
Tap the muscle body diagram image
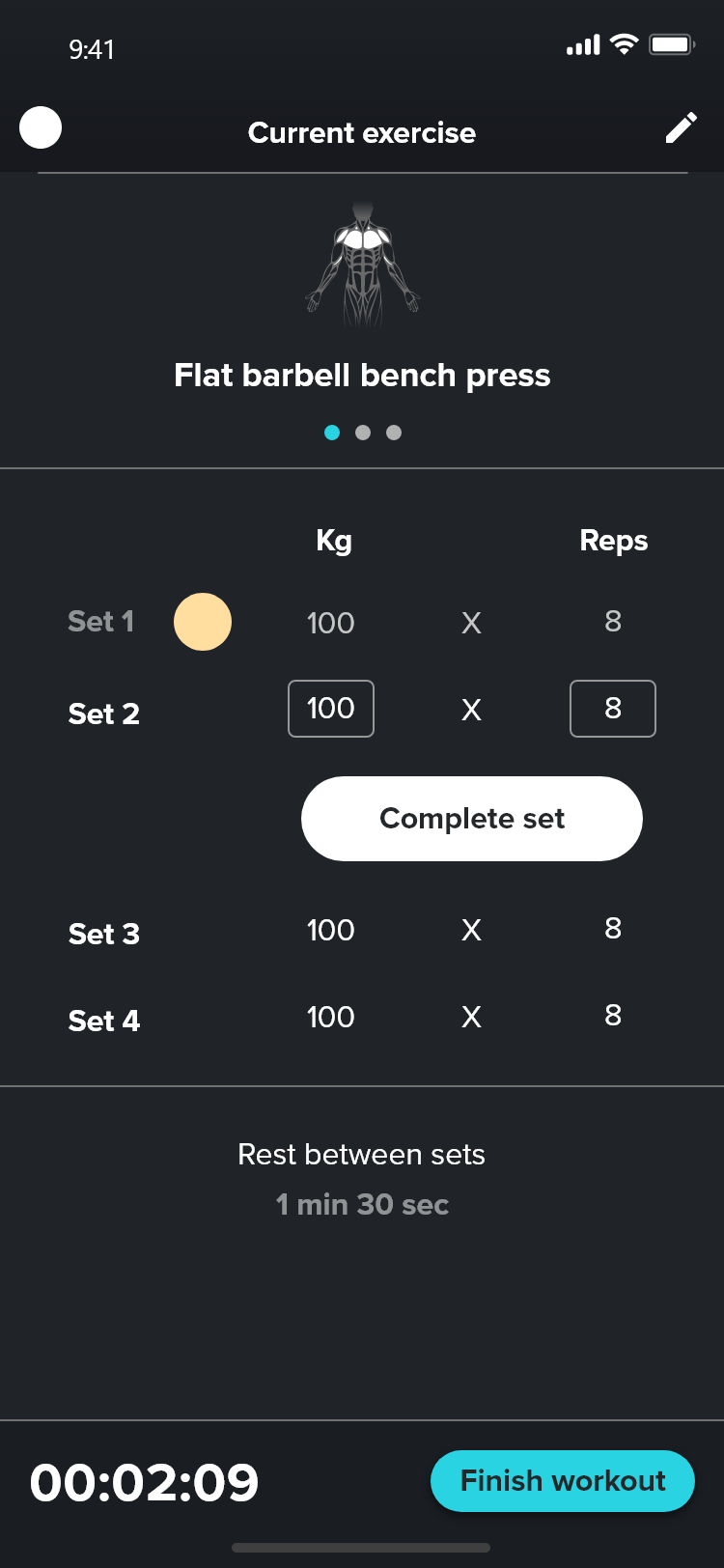pos(363,265)
